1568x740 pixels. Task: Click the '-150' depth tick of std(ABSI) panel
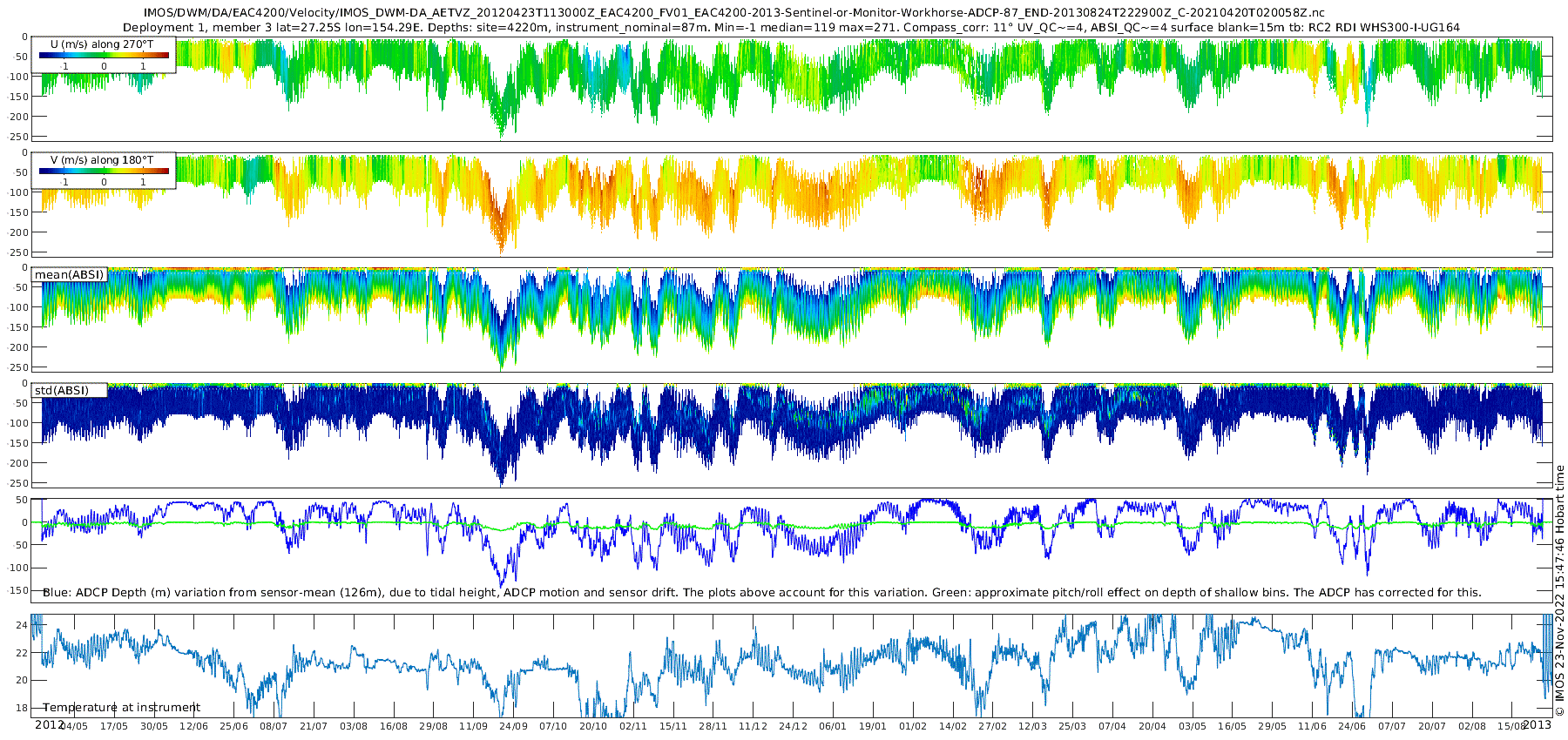click(17, 443)
